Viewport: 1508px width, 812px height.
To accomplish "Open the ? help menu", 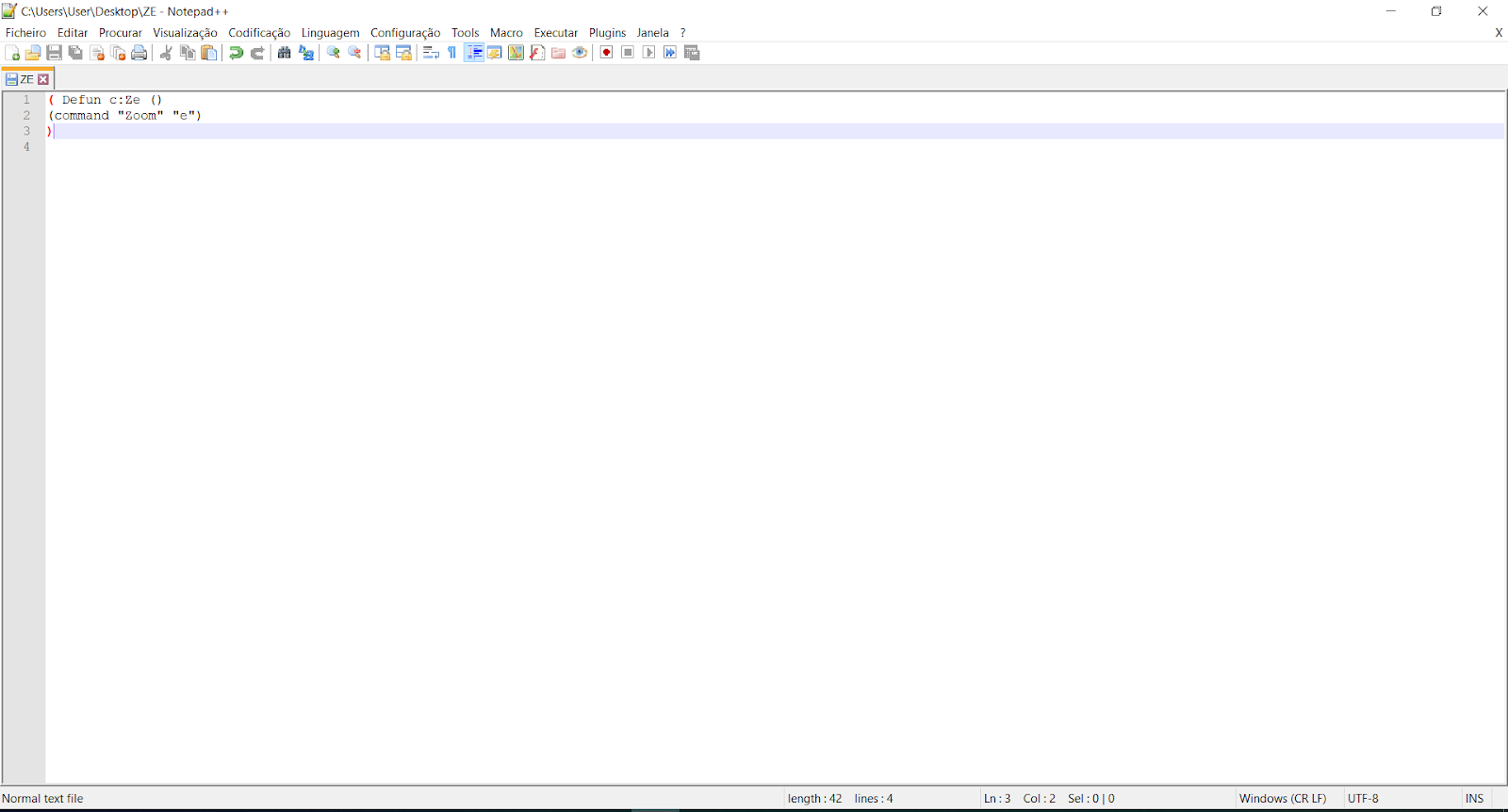I will click(683, 33).
